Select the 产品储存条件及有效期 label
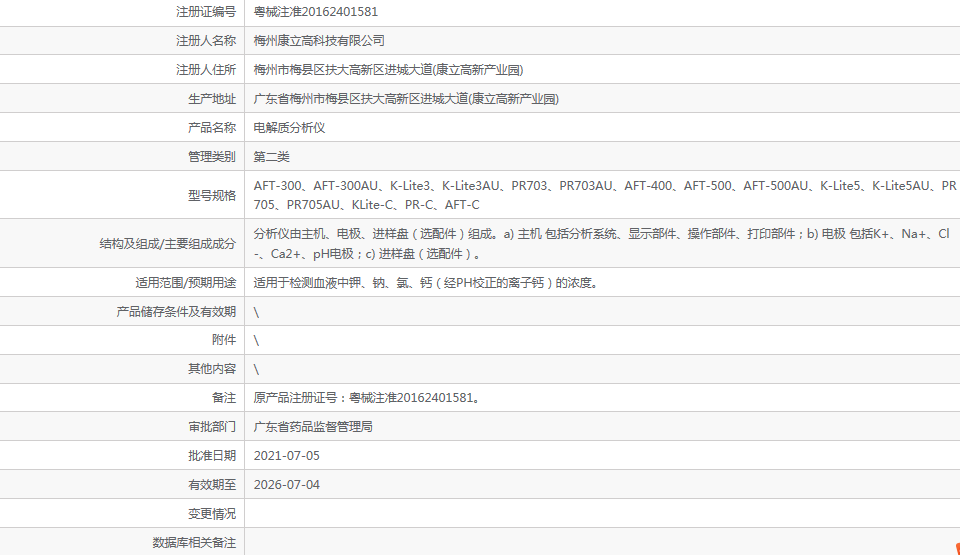This screenshot has height=555, width=960. pyautogui.click(x=176, y=311)
